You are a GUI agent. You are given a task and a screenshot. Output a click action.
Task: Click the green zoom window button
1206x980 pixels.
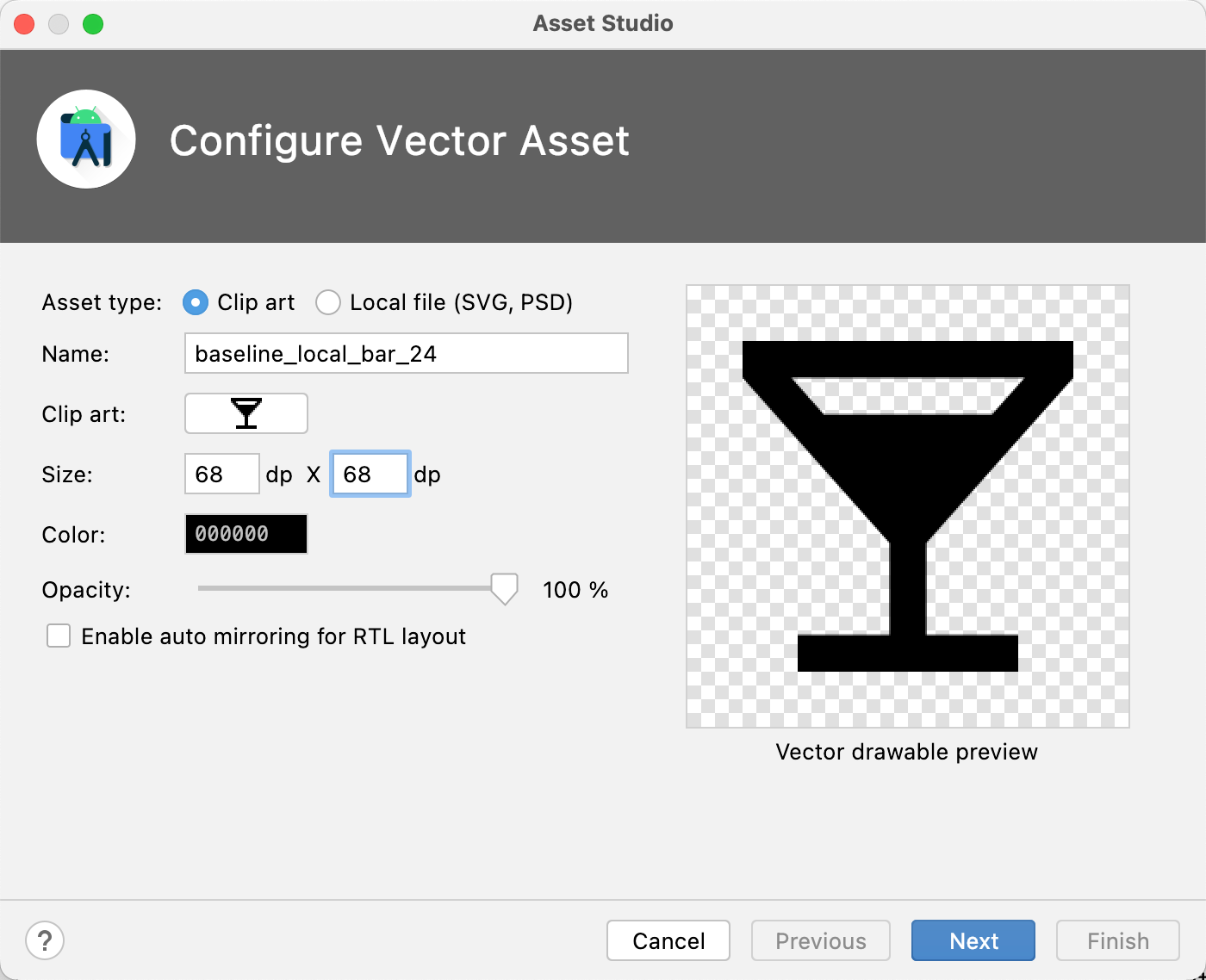coord(93,24)
